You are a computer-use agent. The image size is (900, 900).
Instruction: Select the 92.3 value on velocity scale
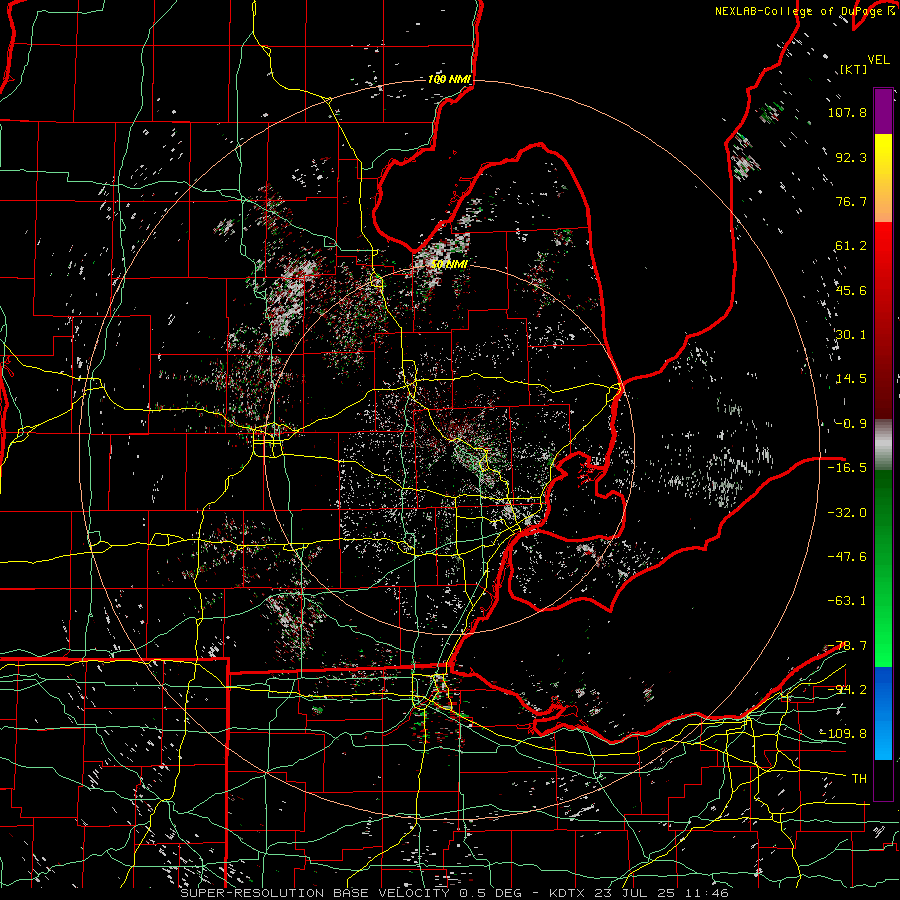(851, 157)
